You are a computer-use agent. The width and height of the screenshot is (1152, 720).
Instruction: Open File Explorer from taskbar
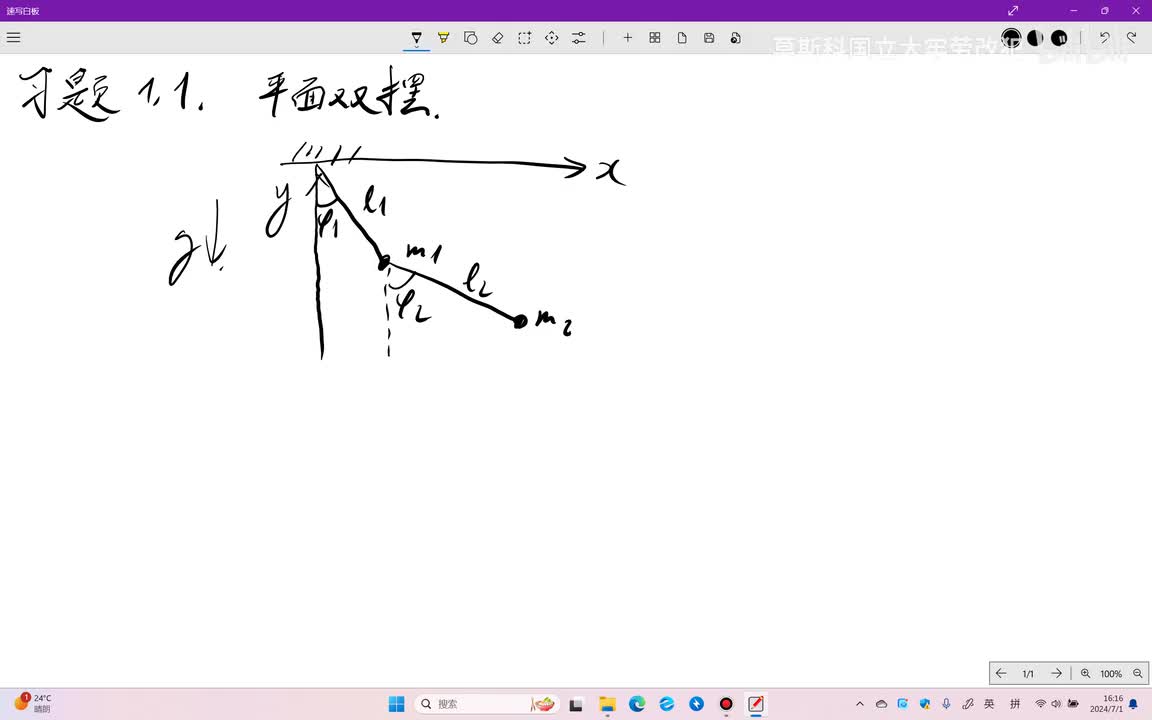point(607,704)
